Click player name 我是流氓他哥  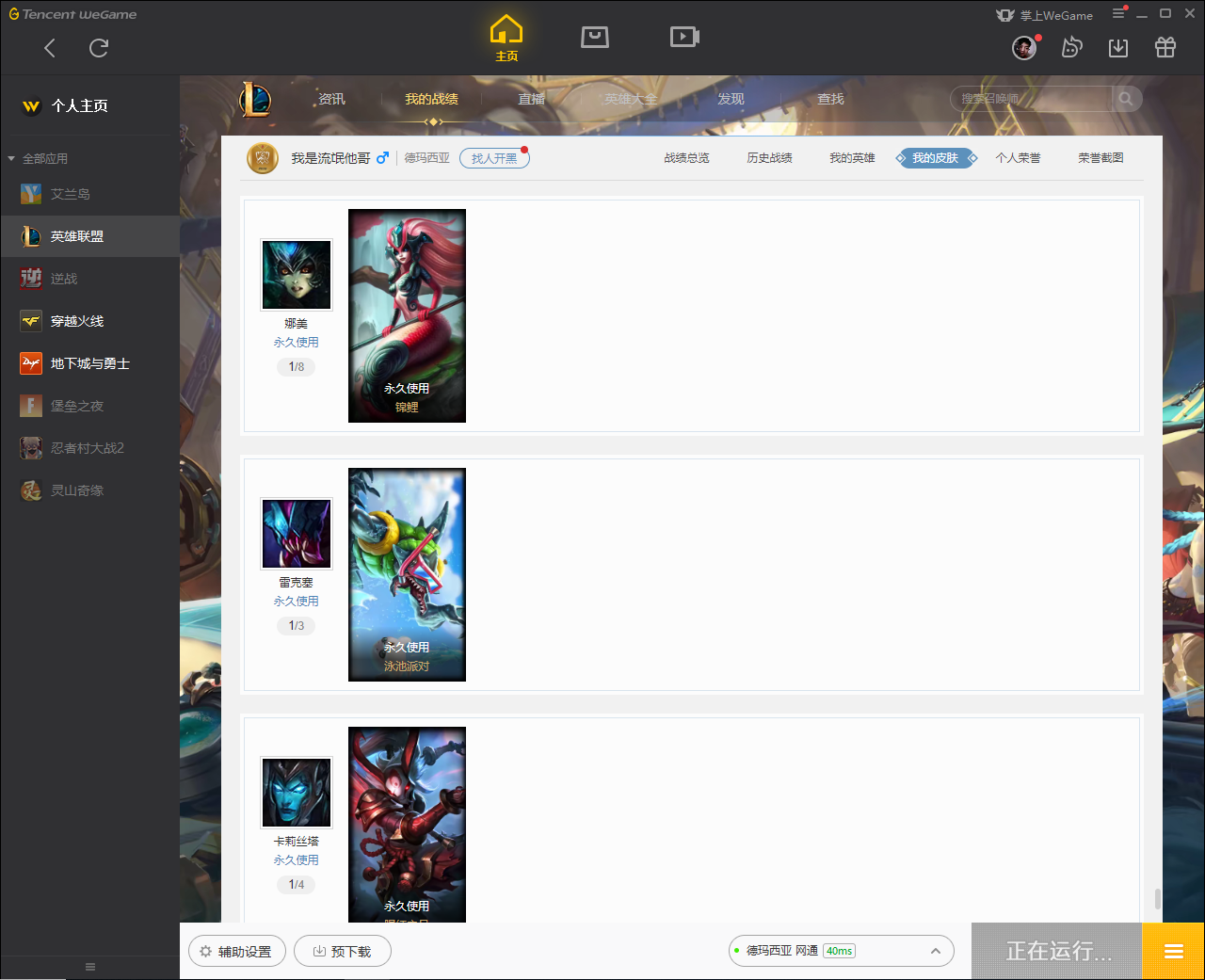point(330,158)
